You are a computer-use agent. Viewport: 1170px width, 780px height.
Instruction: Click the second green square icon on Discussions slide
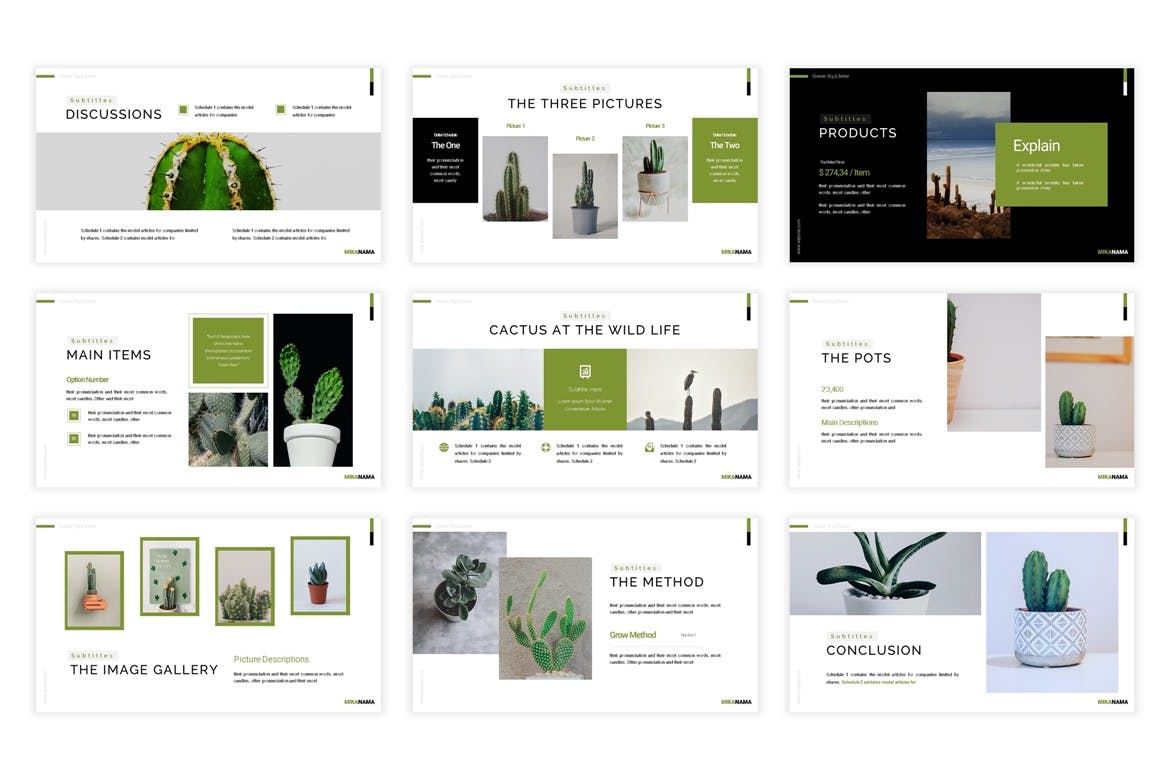[281, 110]
